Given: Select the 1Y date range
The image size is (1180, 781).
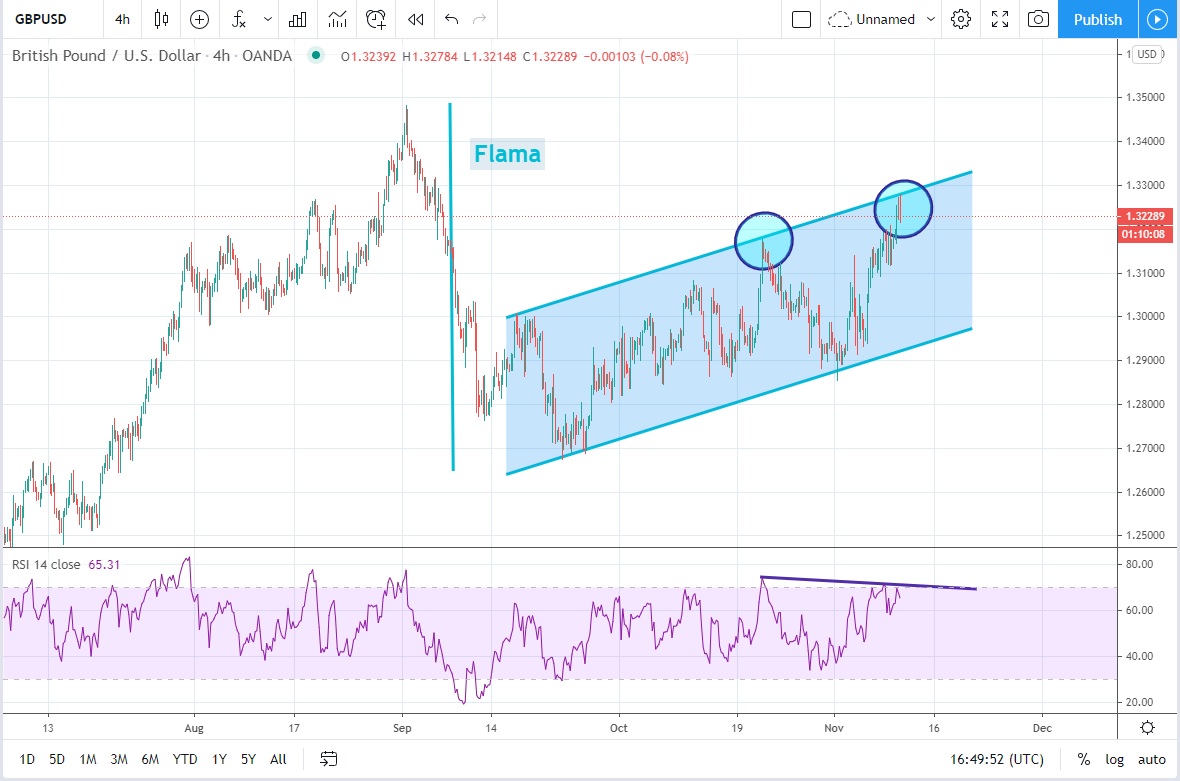Looking at the screenshot, I should pos(219,759).
